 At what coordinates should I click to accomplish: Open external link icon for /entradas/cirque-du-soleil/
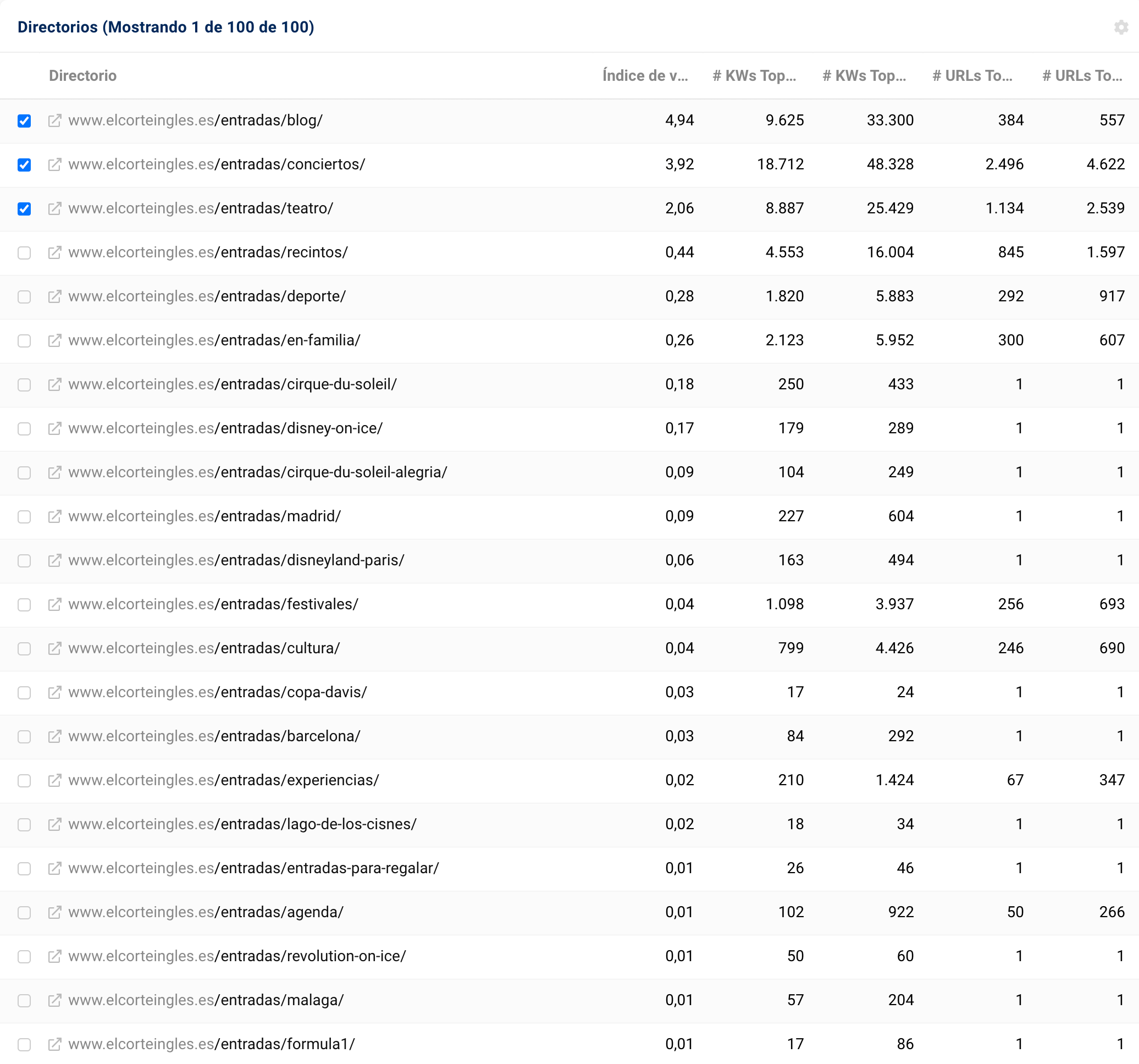point(54,384)
